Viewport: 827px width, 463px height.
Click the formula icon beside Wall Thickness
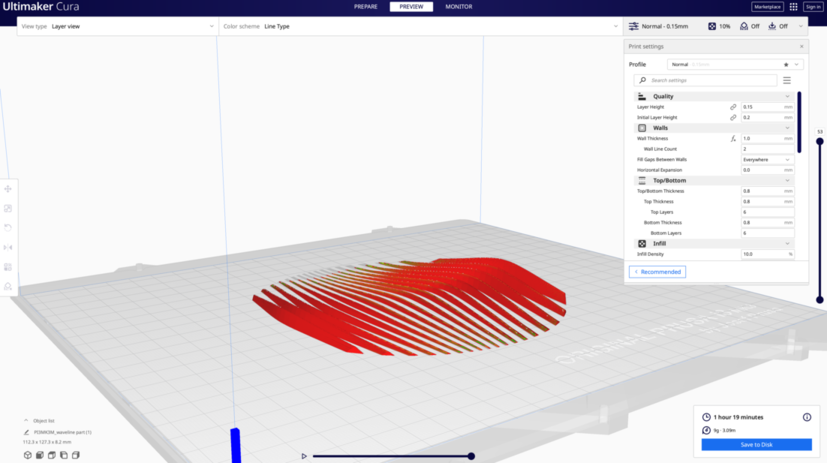pos(733,139)
